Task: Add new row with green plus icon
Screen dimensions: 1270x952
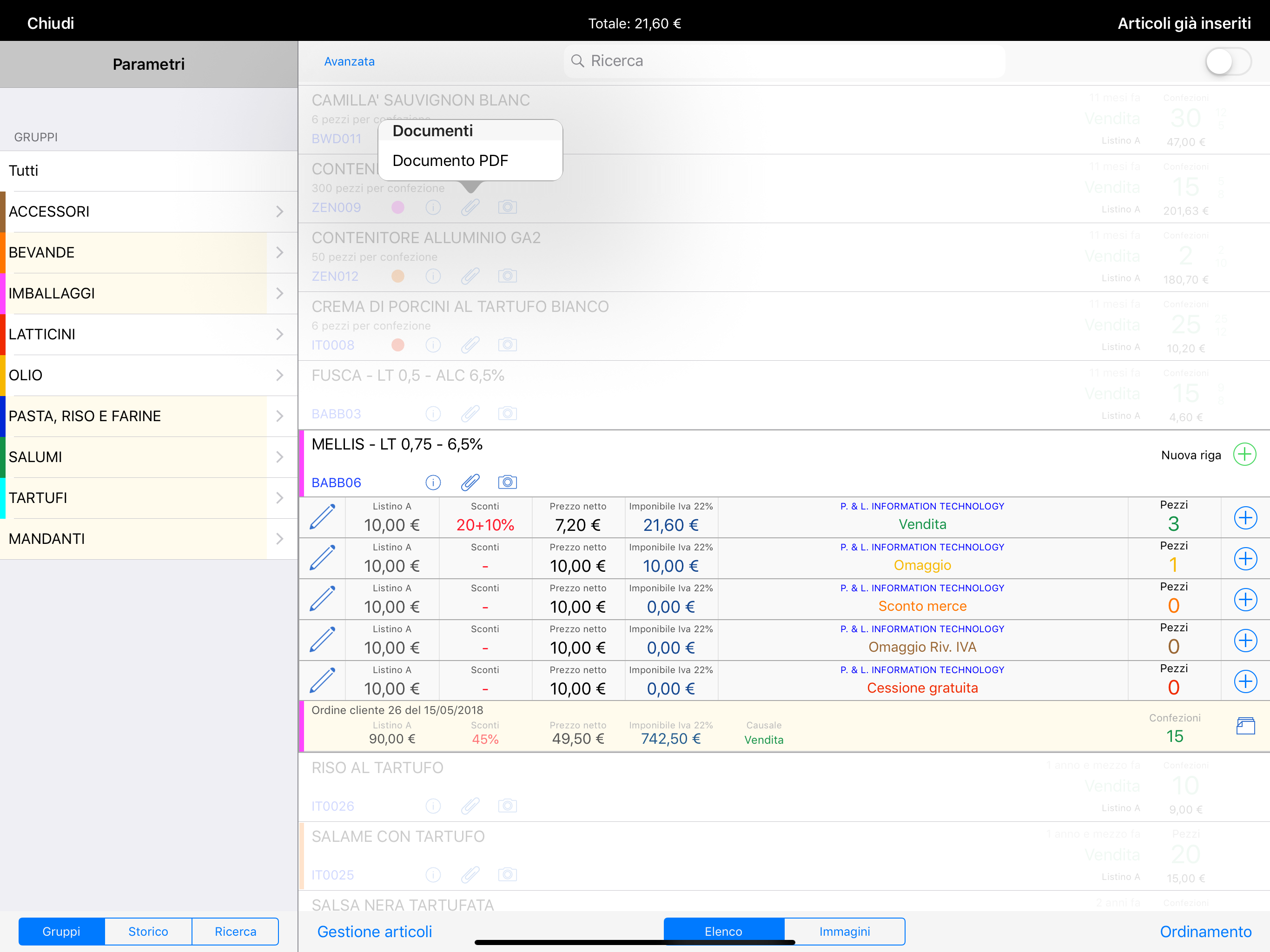Action: coord(1245,455)
